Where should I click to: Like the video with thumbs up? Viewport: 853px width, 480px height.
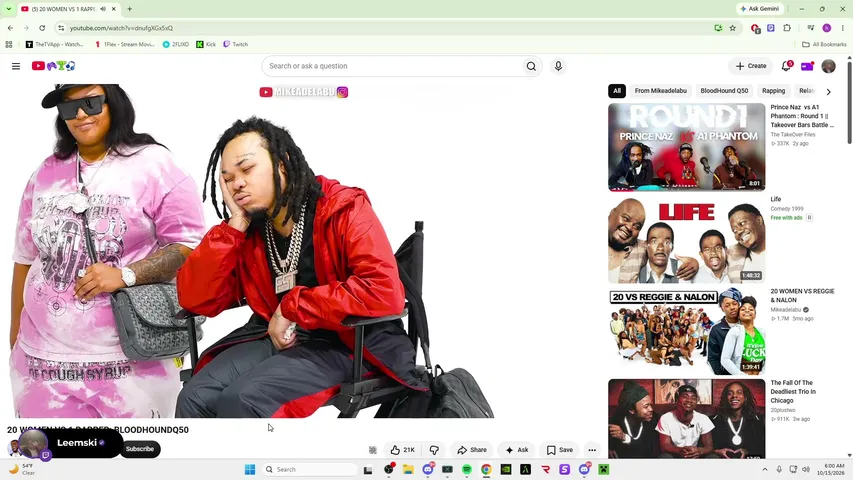[403, 450]
